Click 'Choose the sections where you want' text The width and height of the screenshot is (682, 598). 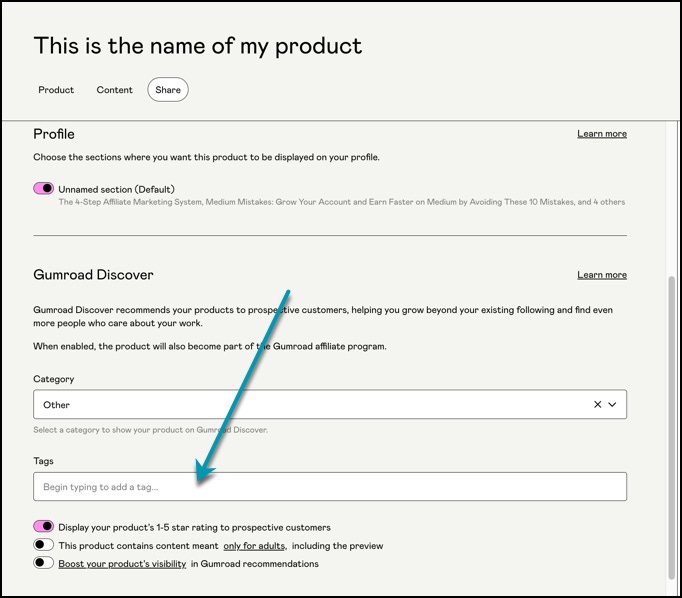point(206,157)
